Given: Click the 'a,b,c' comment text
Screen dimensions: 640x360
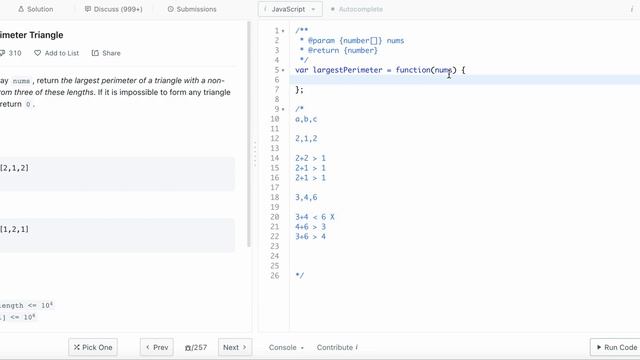Looking at the screenshot, I should click(x=306, y=119).
